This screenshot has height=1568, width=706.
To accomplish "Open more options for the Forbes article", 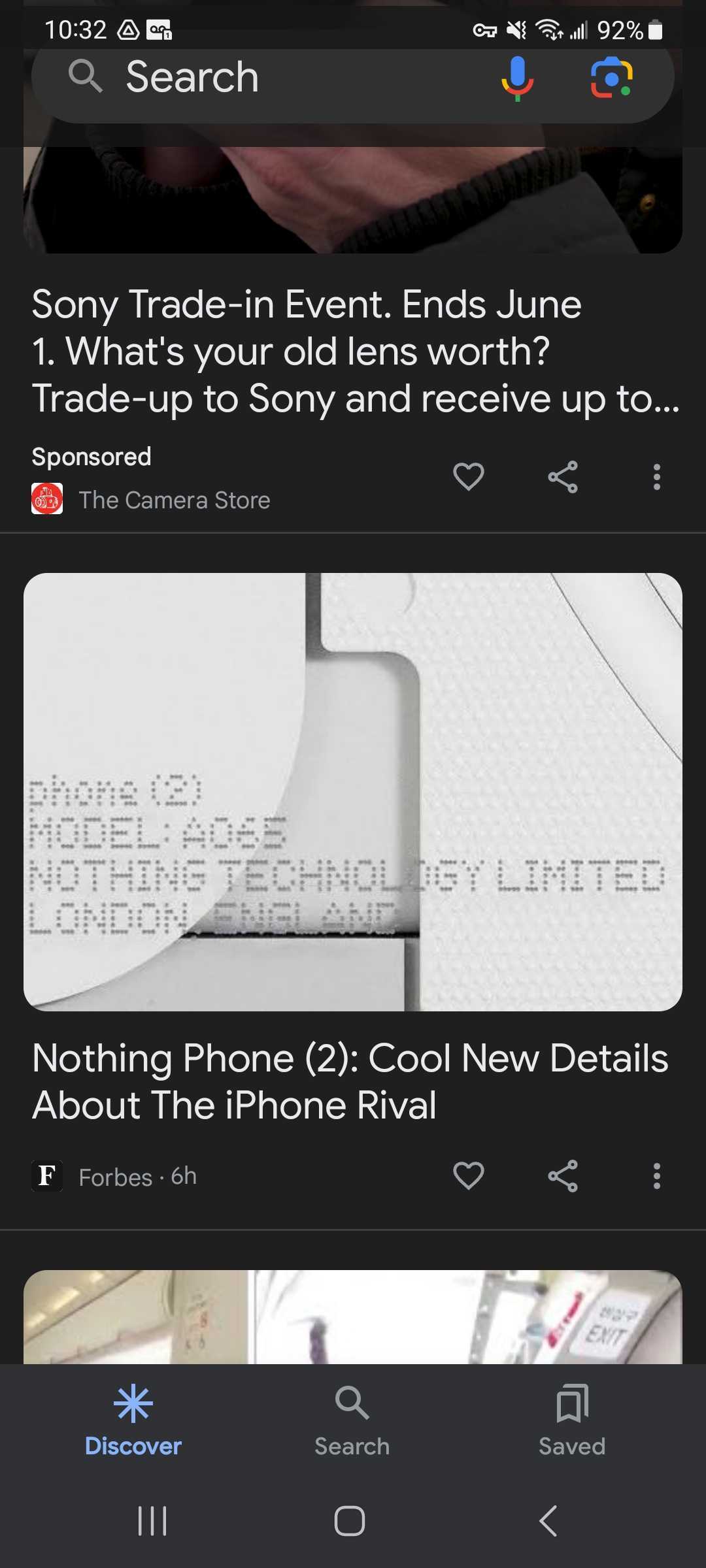I will tap(657, 1176).
